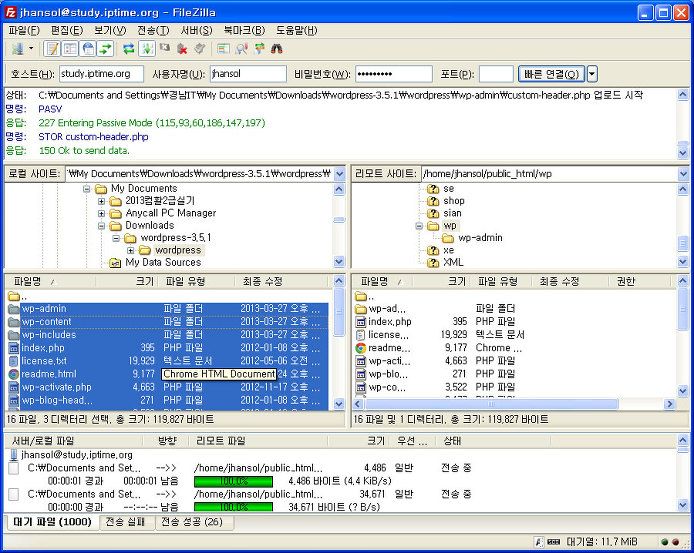
Task: Toggle the transfer queue display
Action: [x=106, y=49]
